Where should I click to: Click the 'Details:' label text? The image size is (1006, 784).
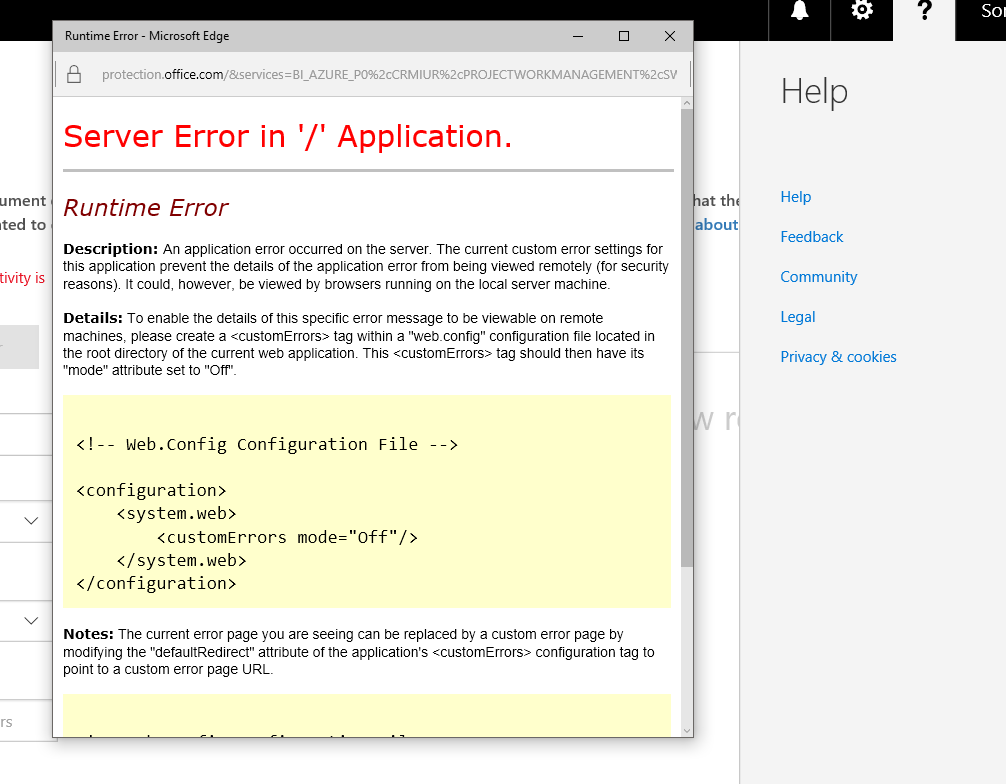[92, 318]
